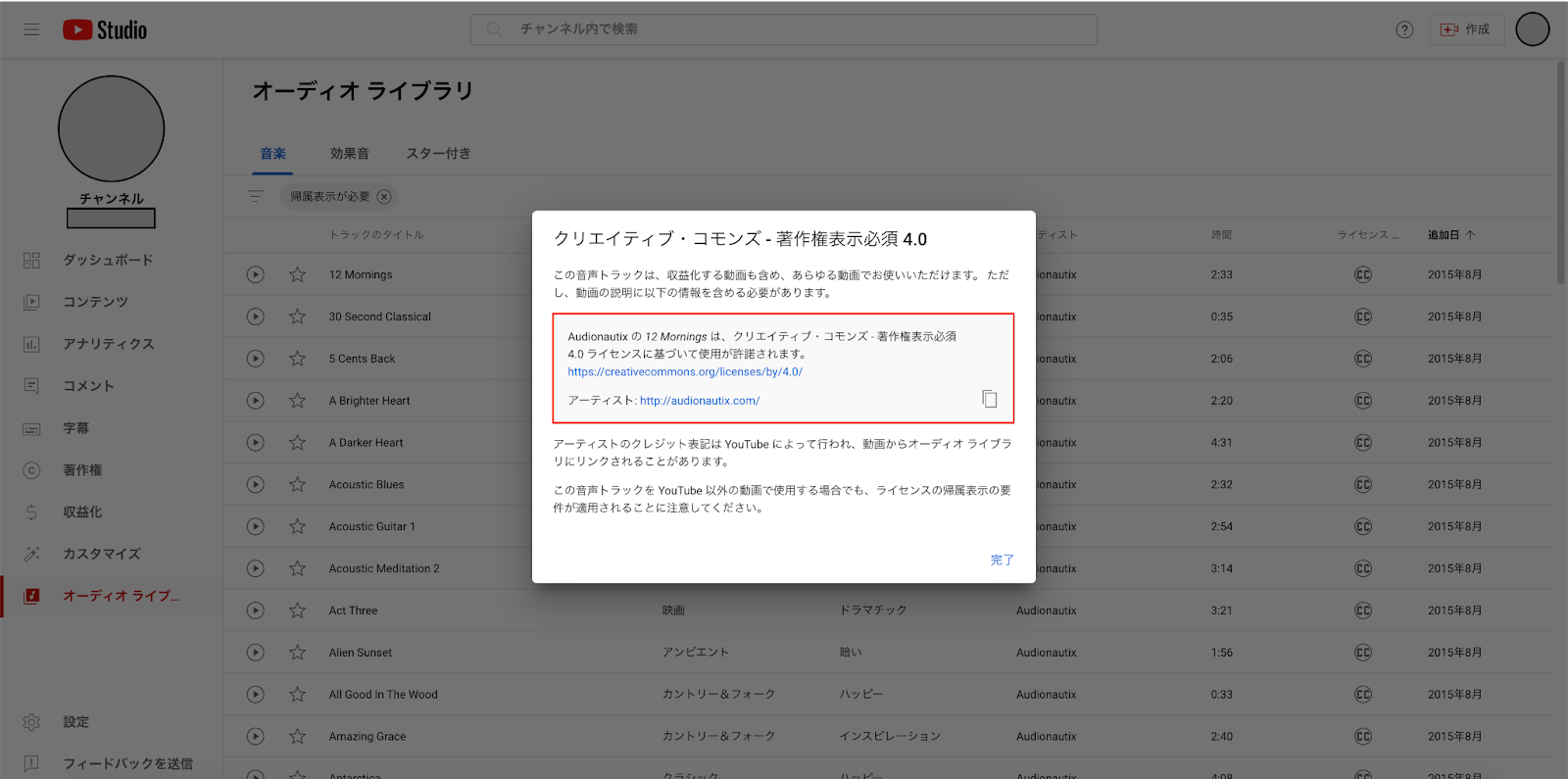Click the channel search field

pos(784,29)
